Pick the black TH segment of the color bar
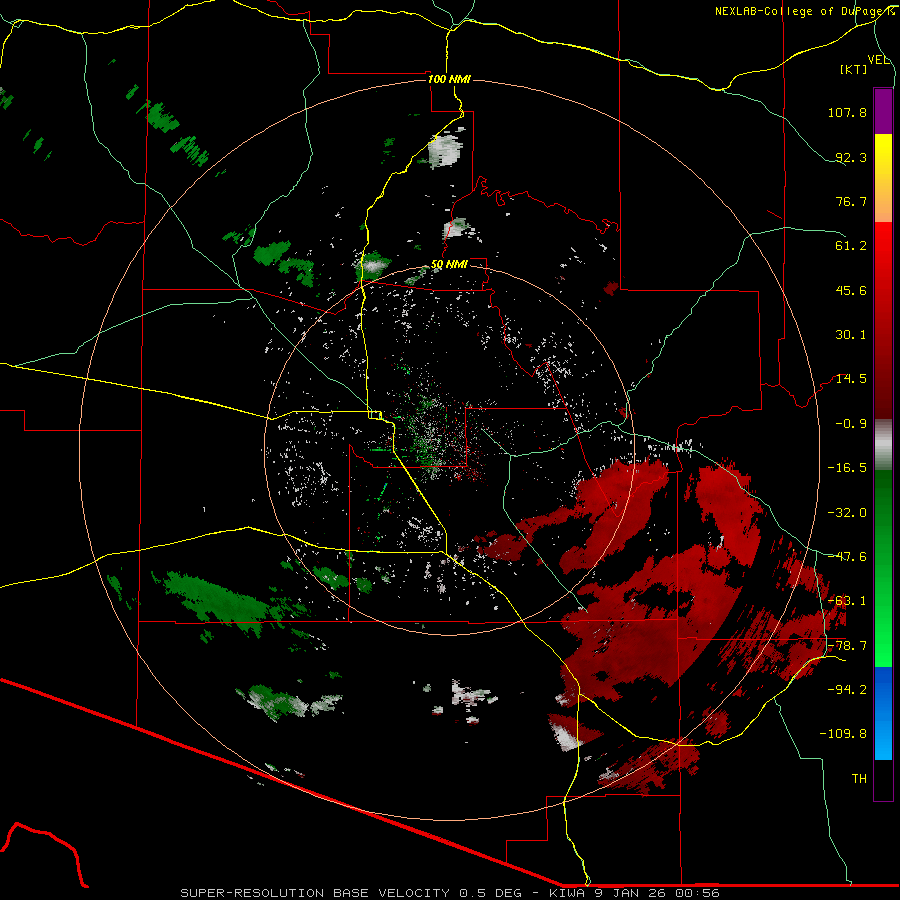This screenshot has width=900, height=900. [x=883, y=780]
